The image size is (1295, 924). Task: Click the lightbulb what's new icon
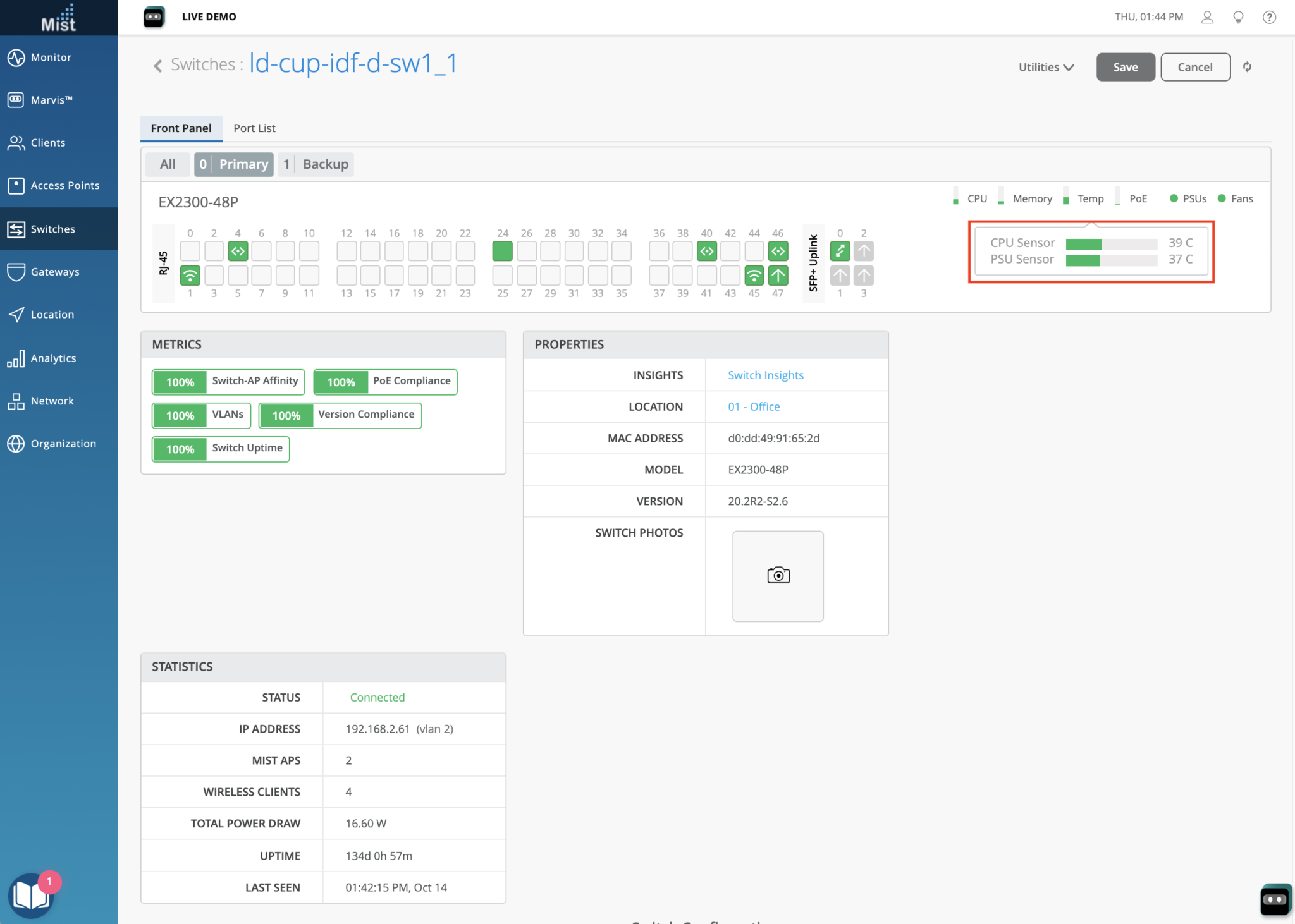click(1238, 17)
